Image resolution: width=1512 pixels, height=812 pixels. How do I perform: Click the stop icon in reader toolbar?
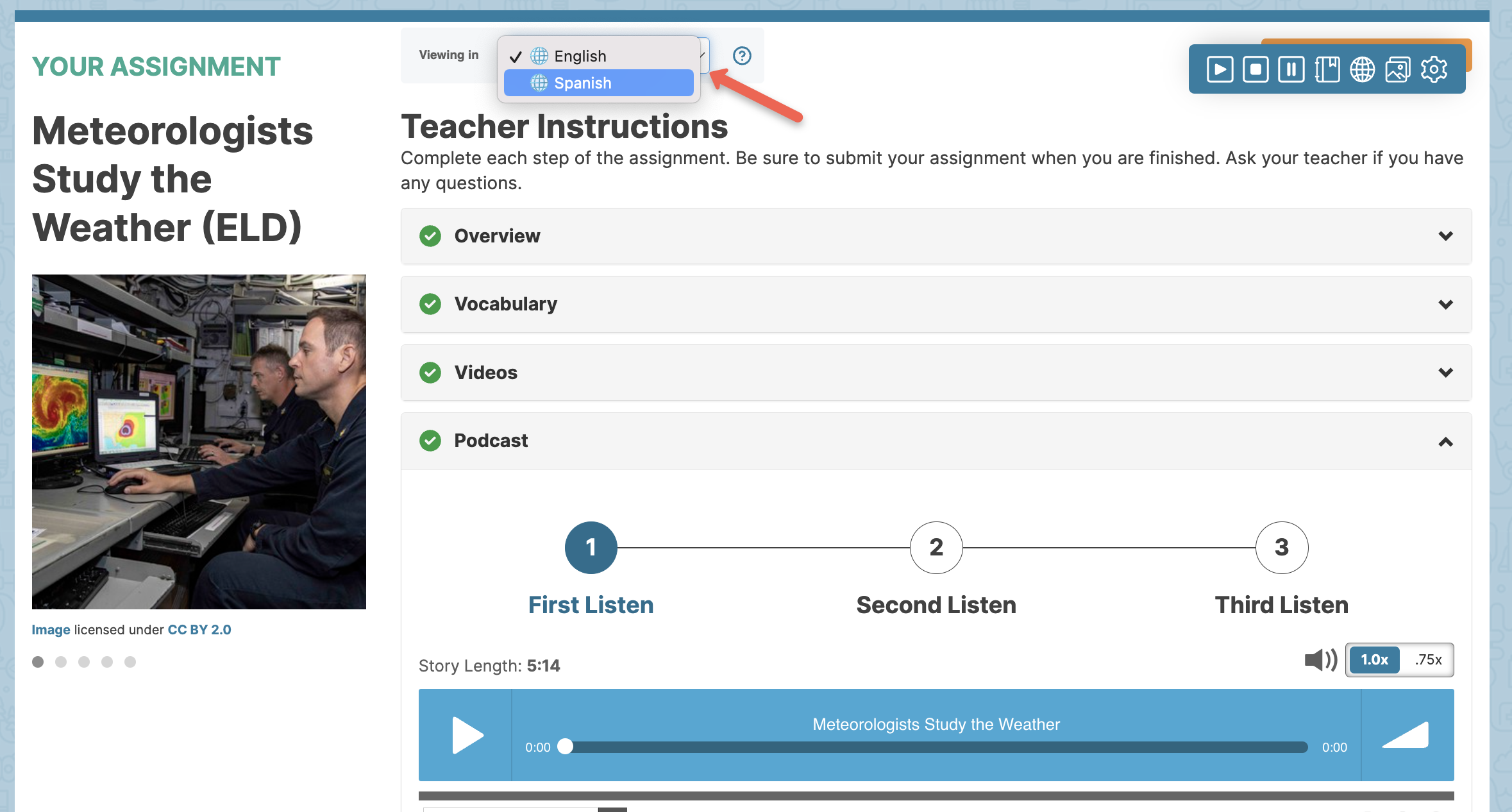pos(1256,69)
